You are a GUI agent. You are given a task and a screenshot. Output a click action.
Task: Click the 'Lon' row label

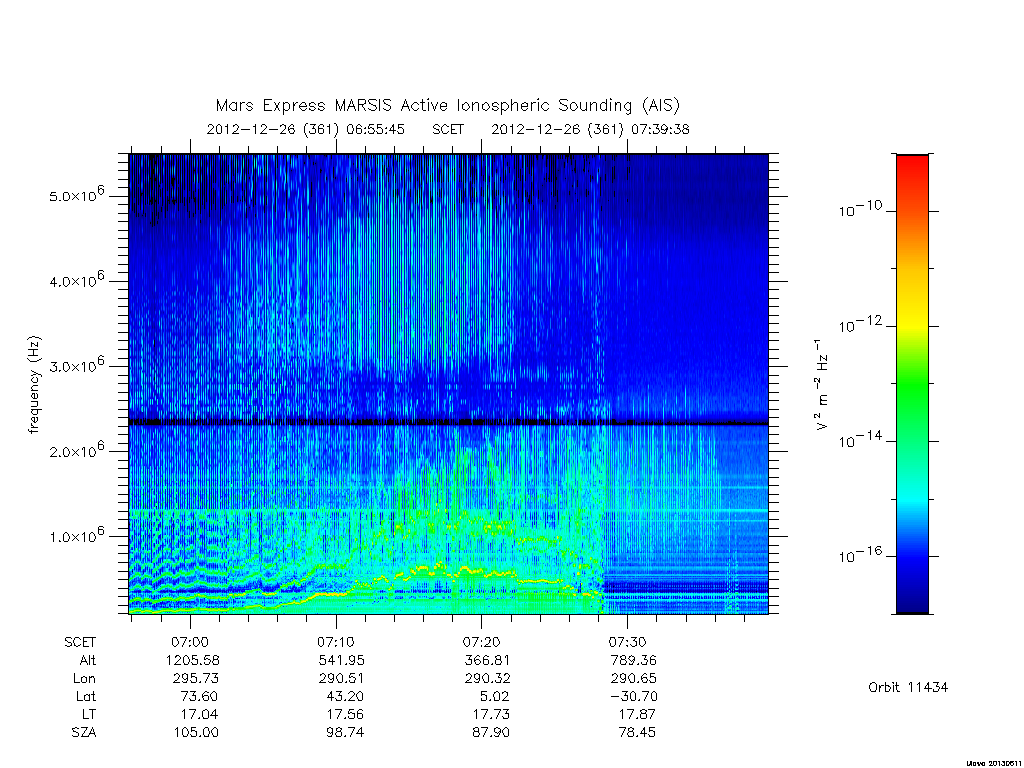84,679
